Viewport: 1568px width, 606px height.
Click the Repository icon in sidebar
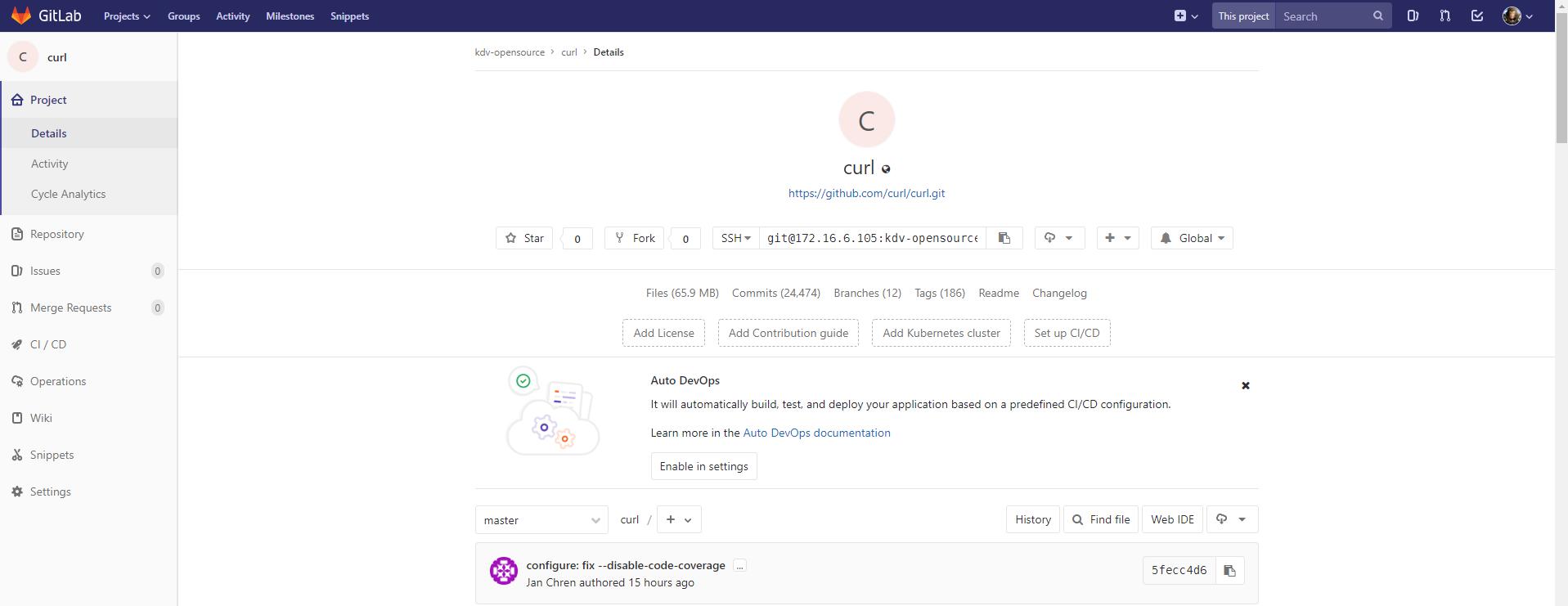click(17, 234)
